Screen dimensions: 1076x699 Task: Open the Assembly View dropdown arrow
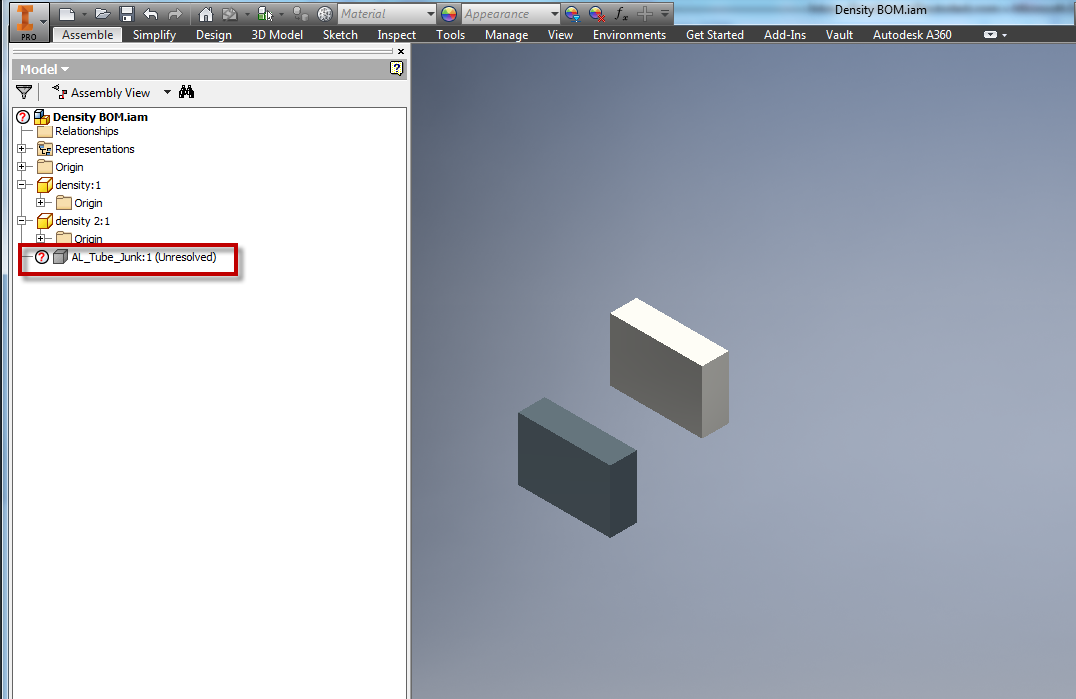pyautogui.click(x=167, y=92)
